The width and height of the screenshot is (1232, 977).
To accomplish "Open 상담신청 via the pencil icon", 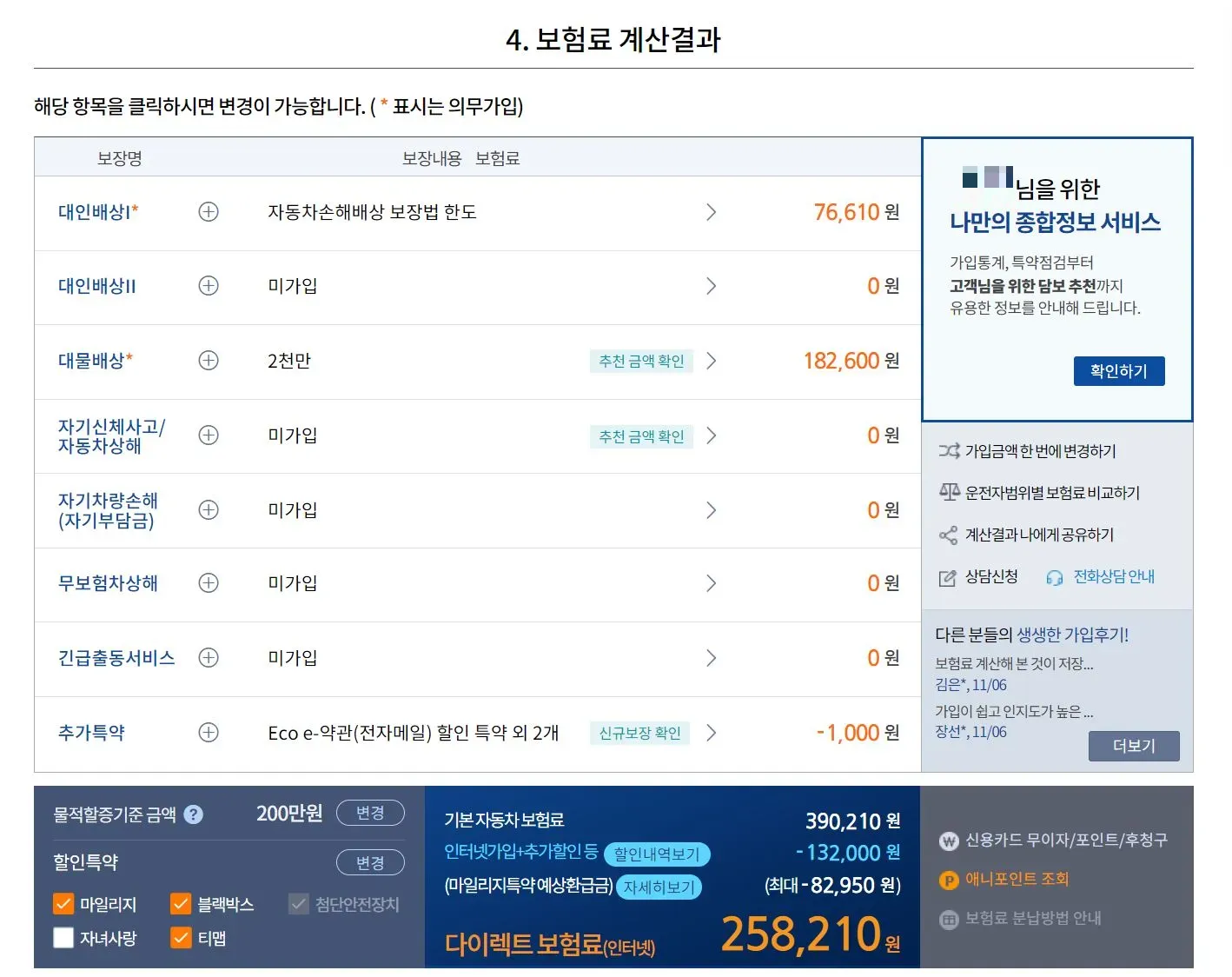I will pos(946,576).
